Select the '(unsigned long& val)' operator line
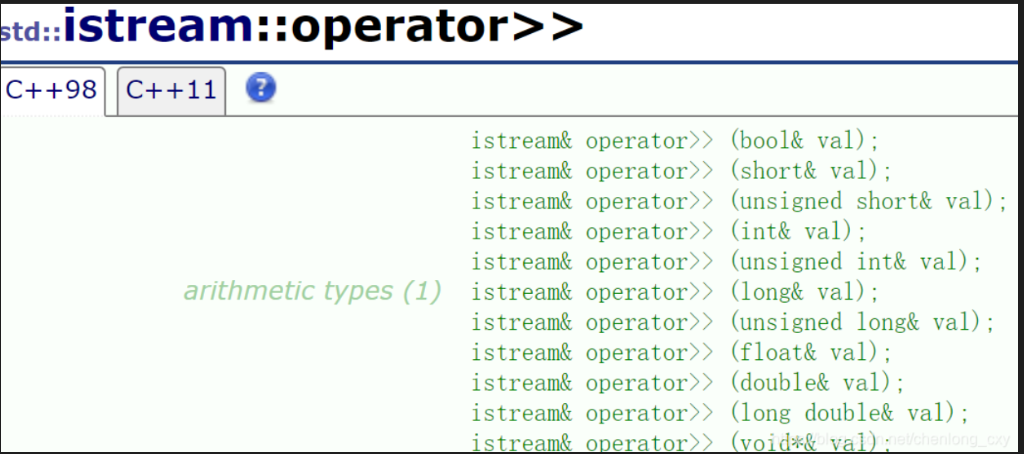The width and height of the screenshot is (1024, 454). (x=733, y=322)
